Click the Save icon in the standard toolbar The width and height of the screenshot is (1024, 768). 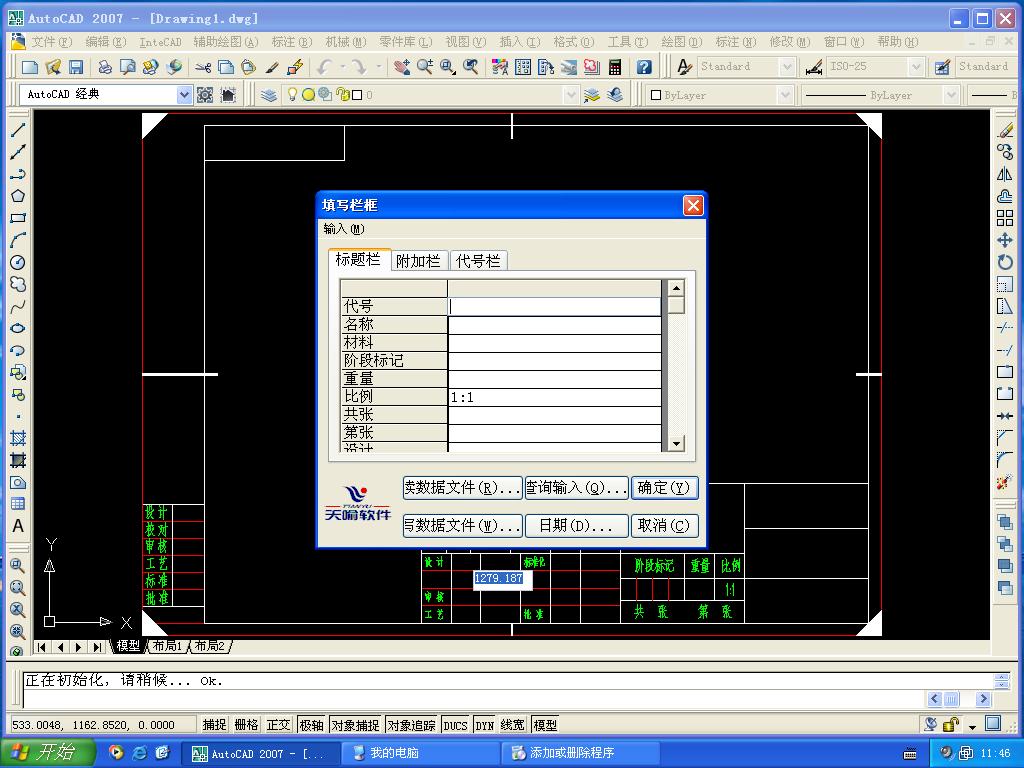click(x=76, y=67)
